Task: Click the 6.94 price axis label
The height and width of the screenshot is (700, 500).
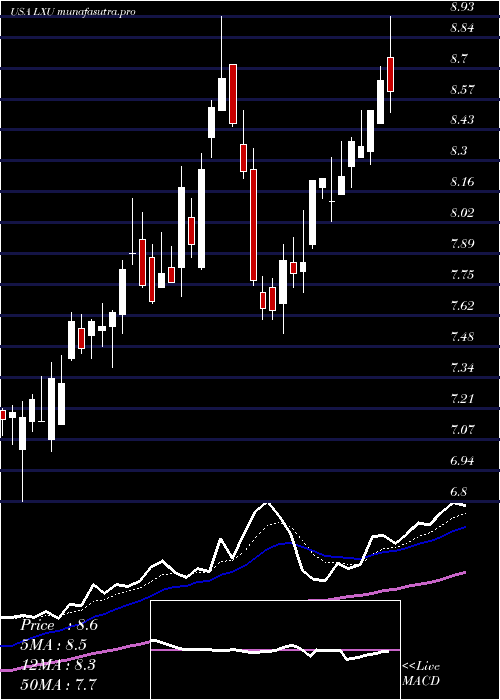Action: 462,461
